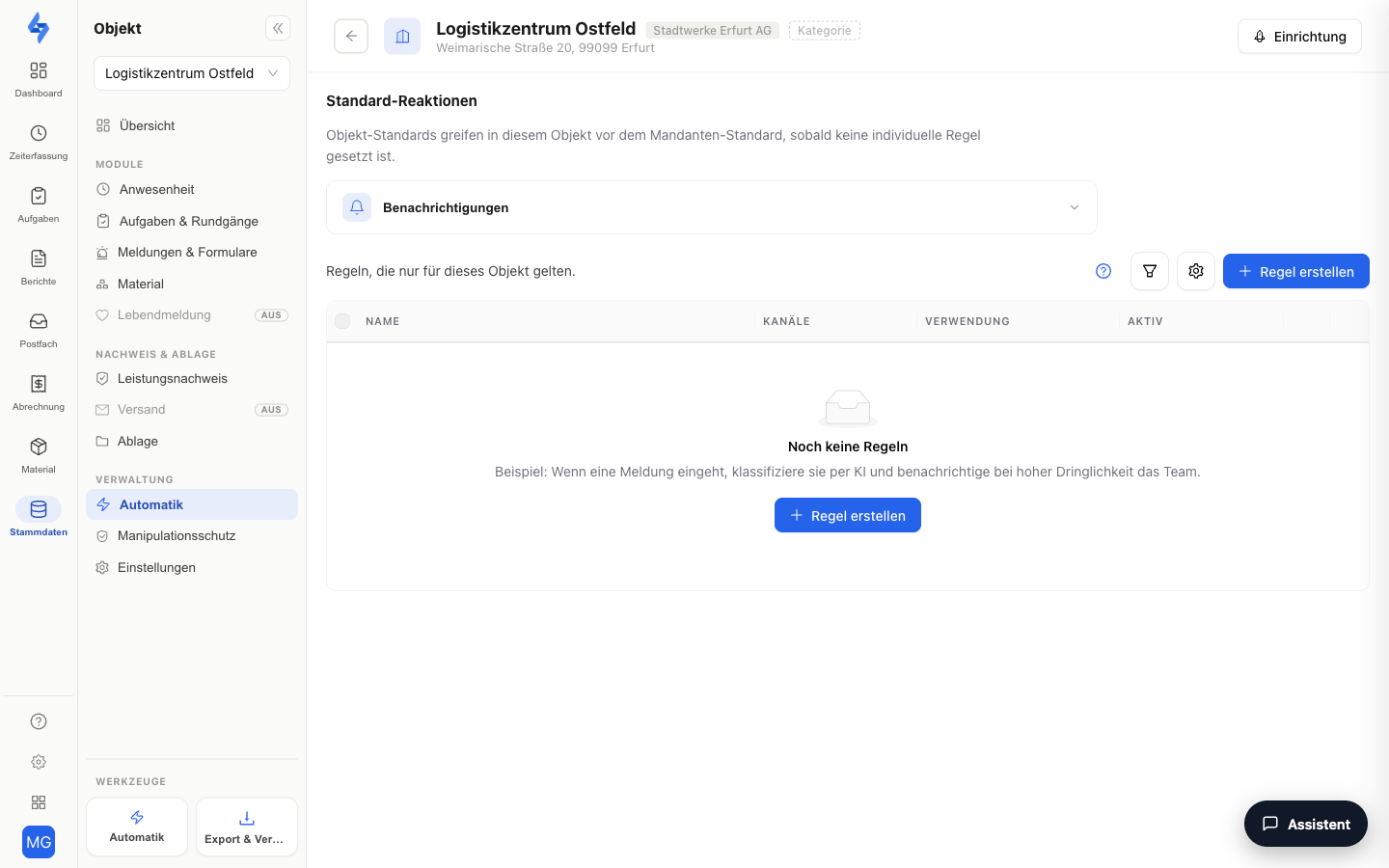
Task: Click the help icon at the rail bottom
Action: (39, 721)
